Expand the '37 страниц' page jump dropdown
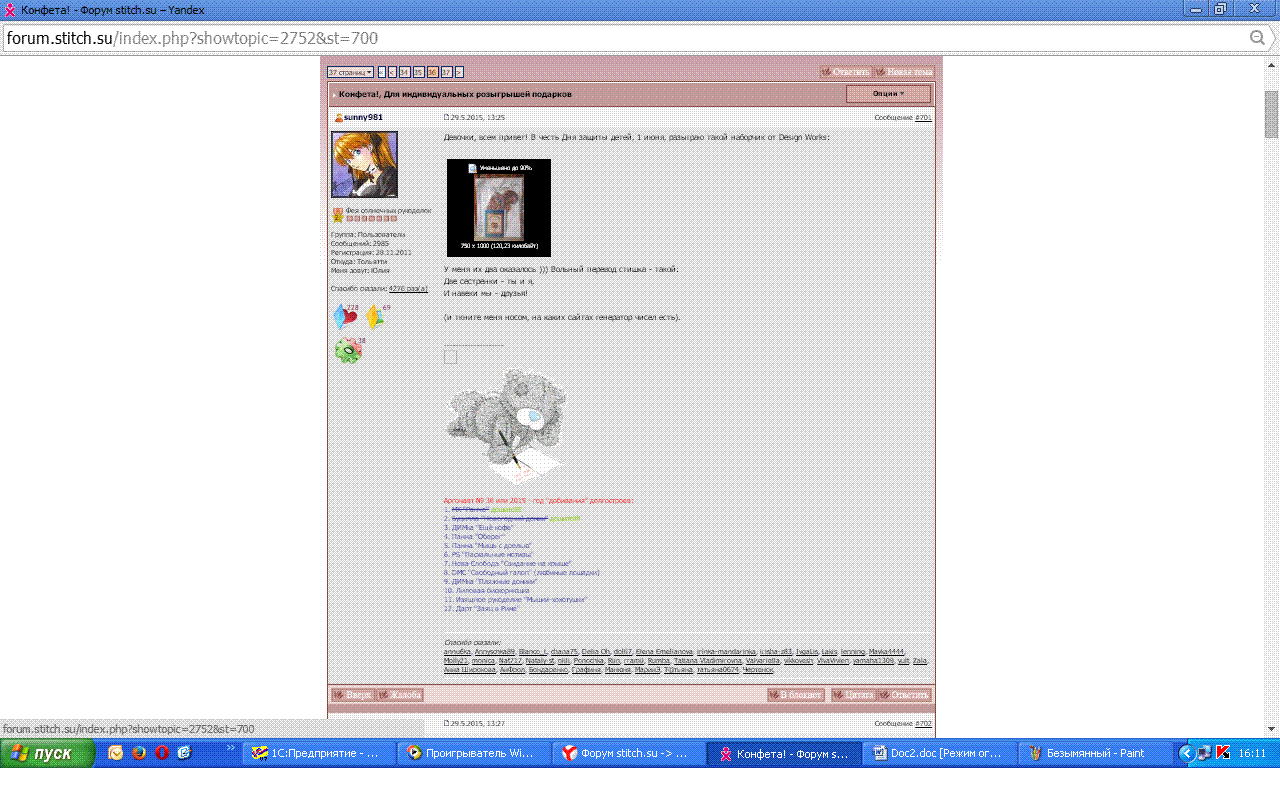Image resolution: width=1280 pixels, height=802 pixels. [350, 72]
